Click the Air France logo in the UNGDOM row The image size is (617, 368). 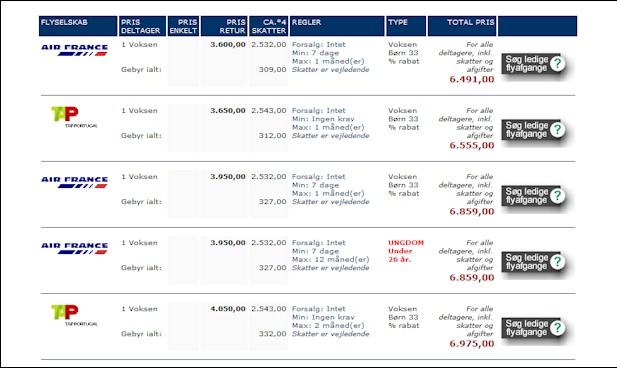74,248
